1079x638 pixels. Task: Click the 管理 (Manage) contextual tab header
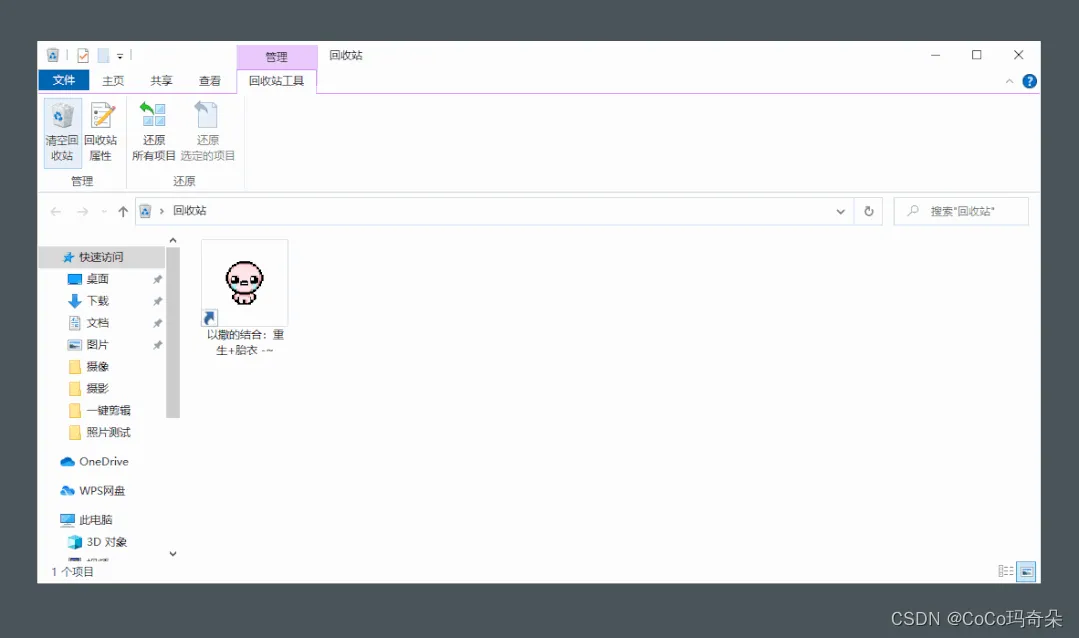277,56
